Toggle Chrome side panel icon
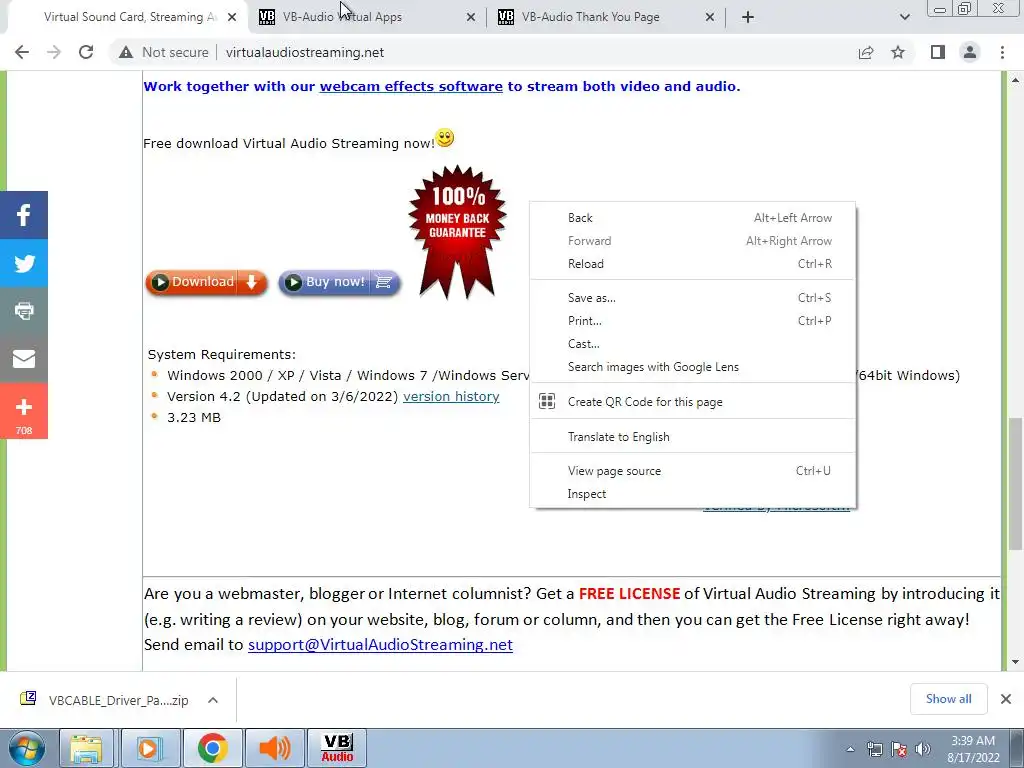 pos(938,52)
